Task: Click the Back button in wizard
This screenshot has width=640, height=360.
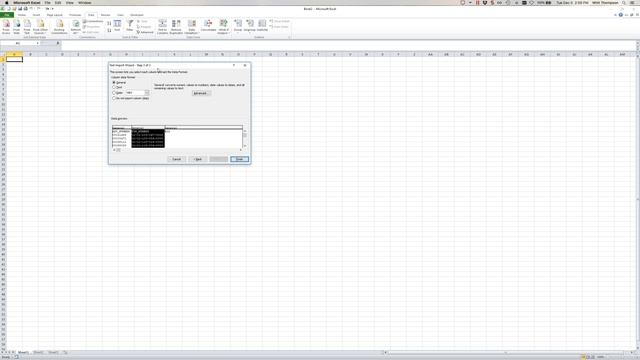Action: click(x=198, y=159)
